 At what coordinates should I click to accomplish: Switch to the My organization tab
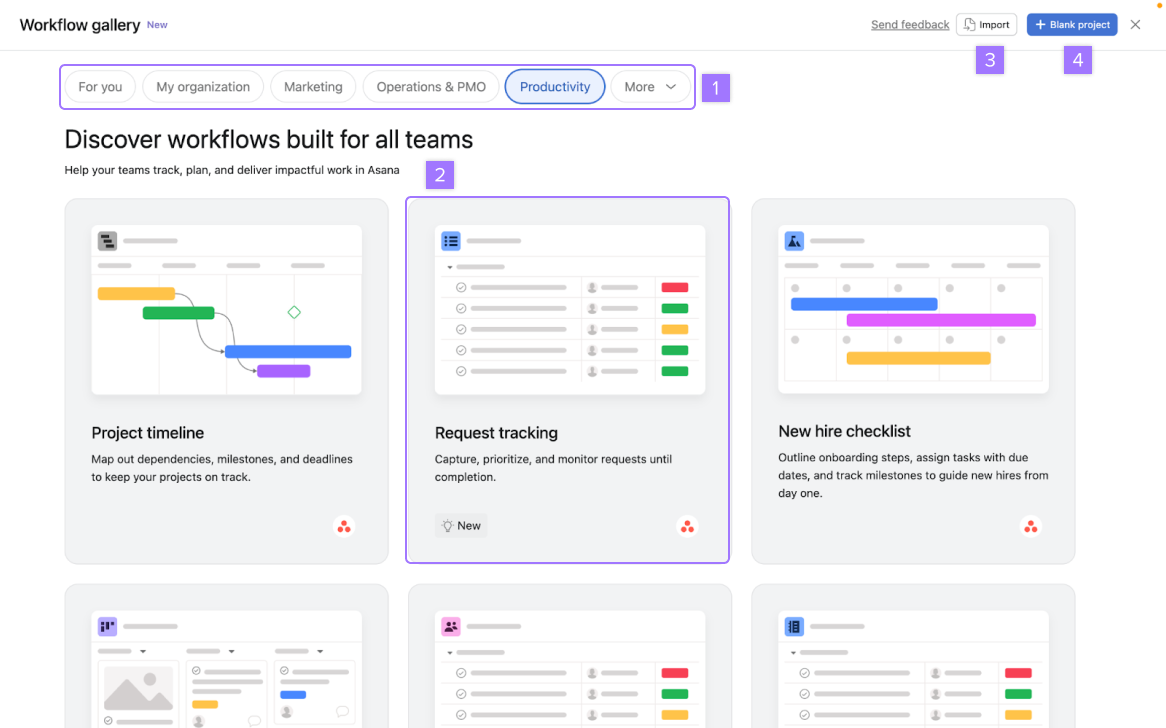coord(203,87)
